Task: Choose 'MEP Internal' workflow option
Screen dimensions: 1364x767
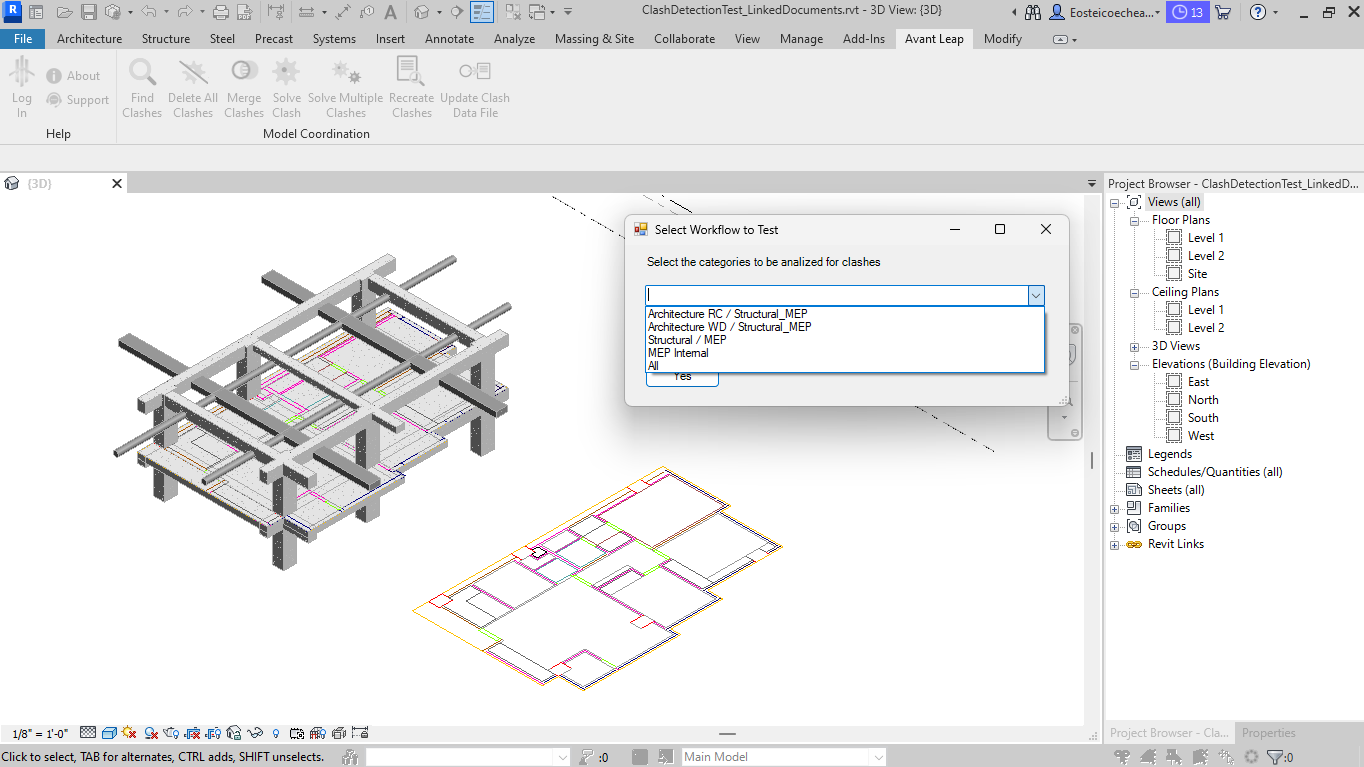Action: click(x=678, y=353)
